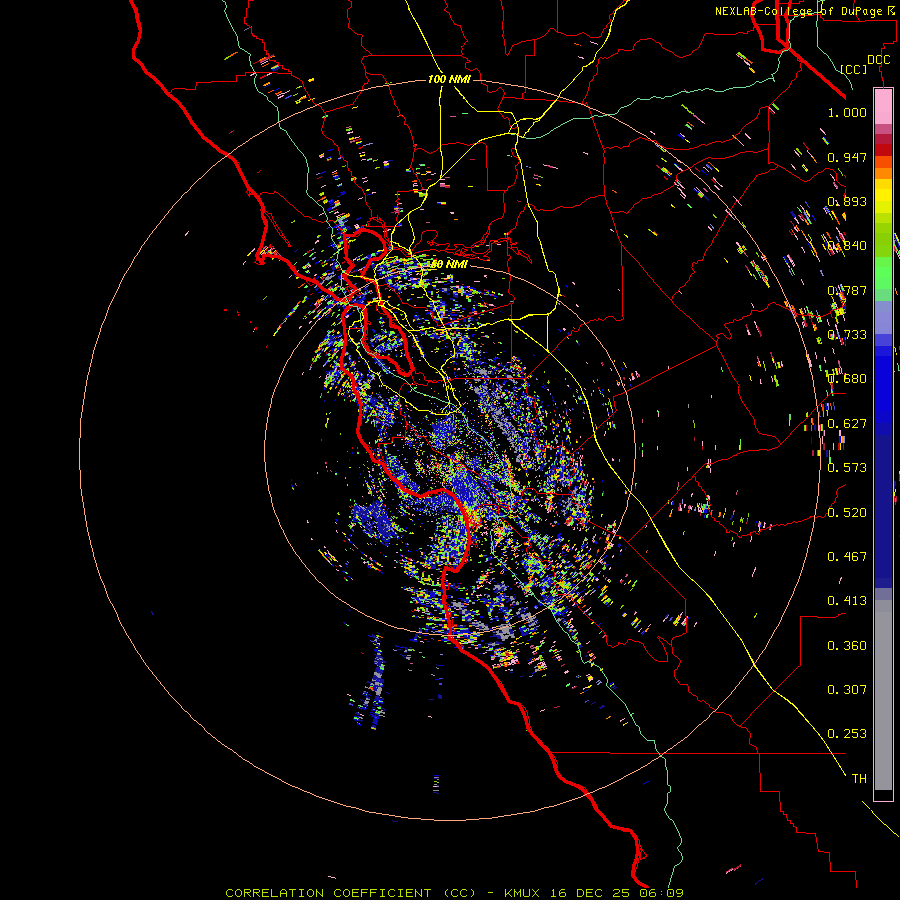Click the Correlation Coefficient KMUX caption text

point(454,893)
